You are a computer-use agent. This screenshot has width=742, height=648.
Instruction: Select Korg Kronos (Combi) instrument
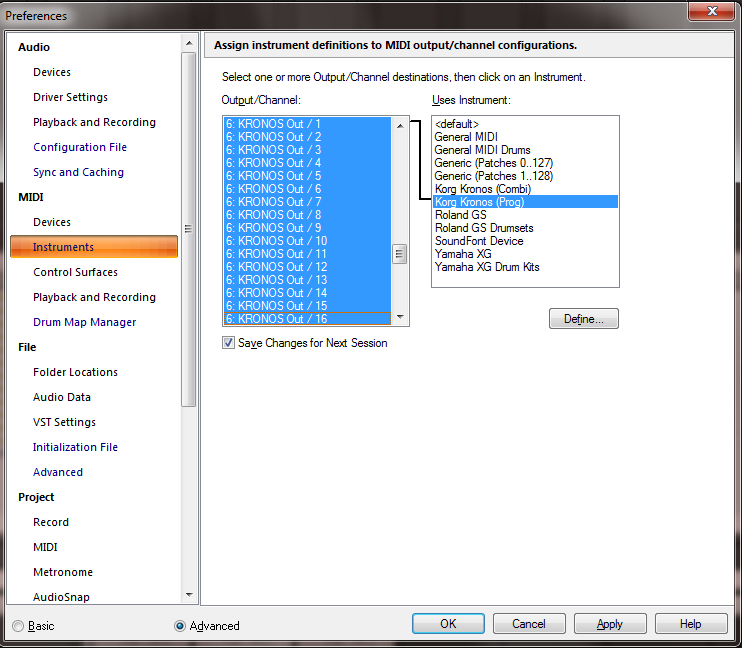click(x=525, y=189)
